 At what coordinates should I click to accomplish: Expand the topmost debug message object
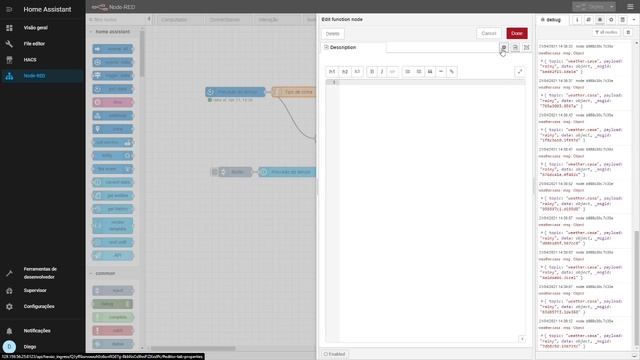(542, 62)
